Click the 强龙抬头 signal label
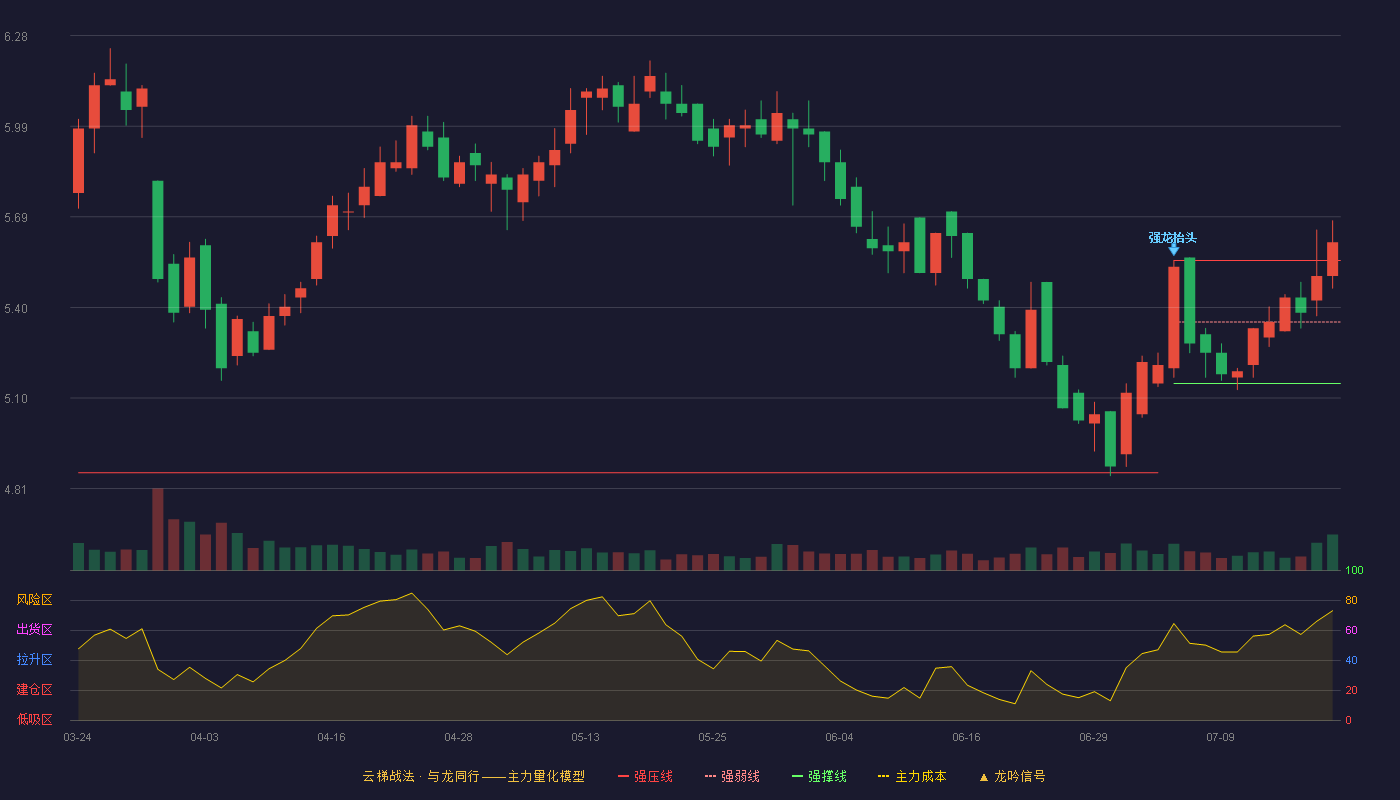 (x=1172, y=238)
